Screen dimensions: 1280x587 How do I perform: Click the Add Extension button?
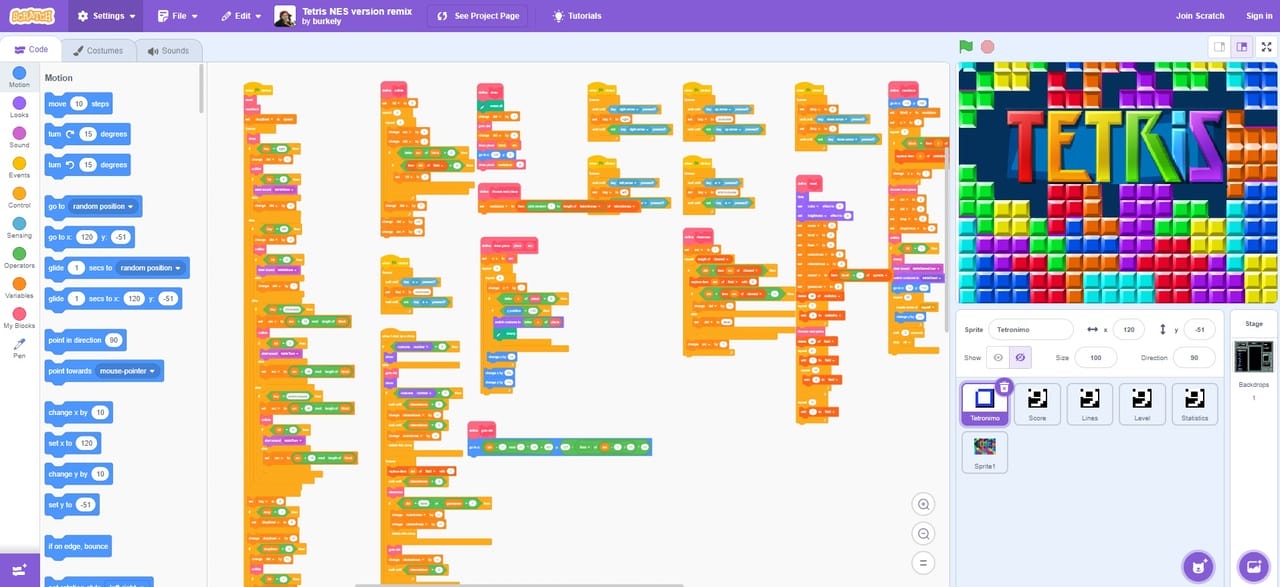(x=19, y=569)
